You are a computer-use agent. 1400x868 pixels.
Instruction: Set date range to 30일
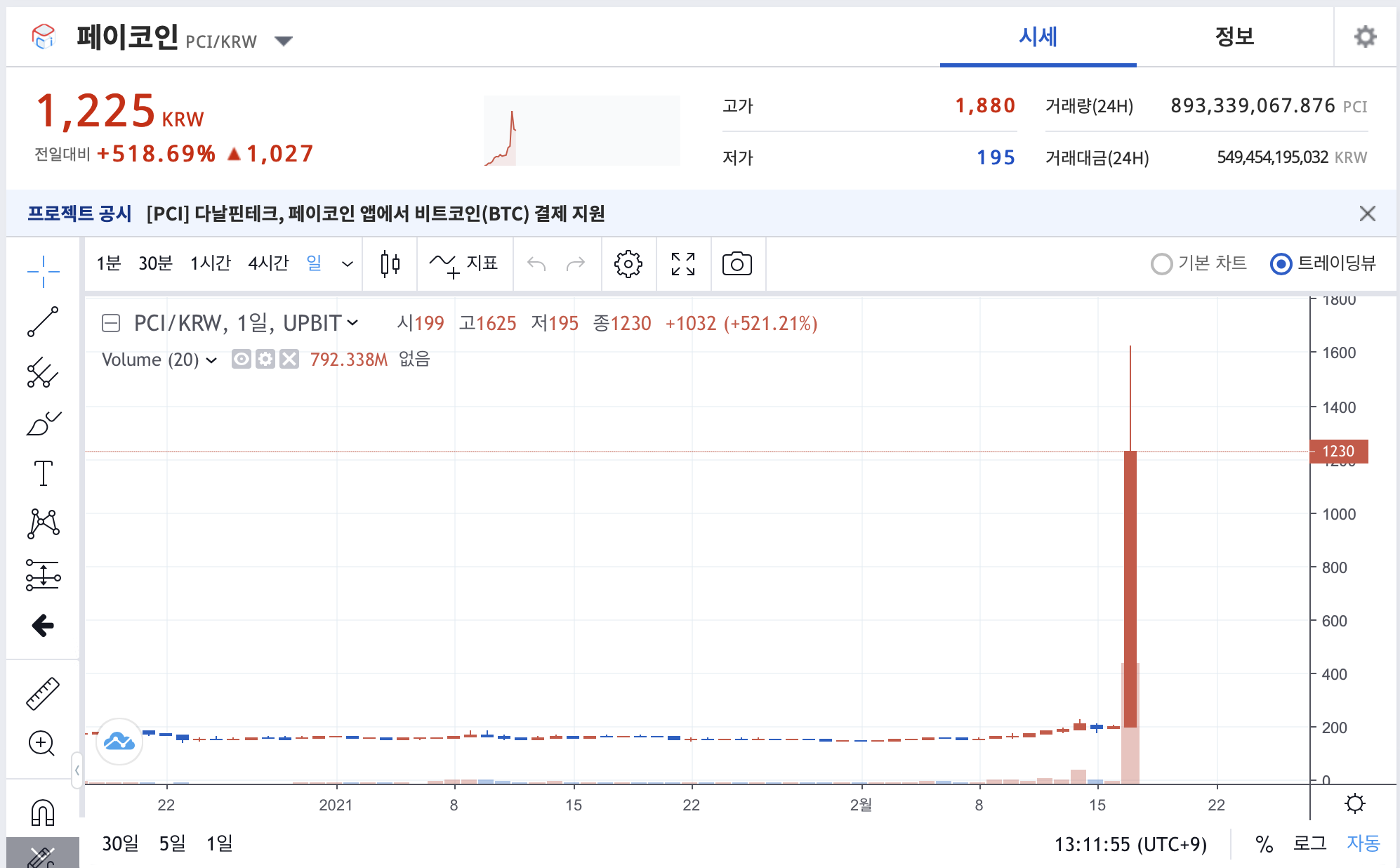pyautogui.click(x=120, y=843)
